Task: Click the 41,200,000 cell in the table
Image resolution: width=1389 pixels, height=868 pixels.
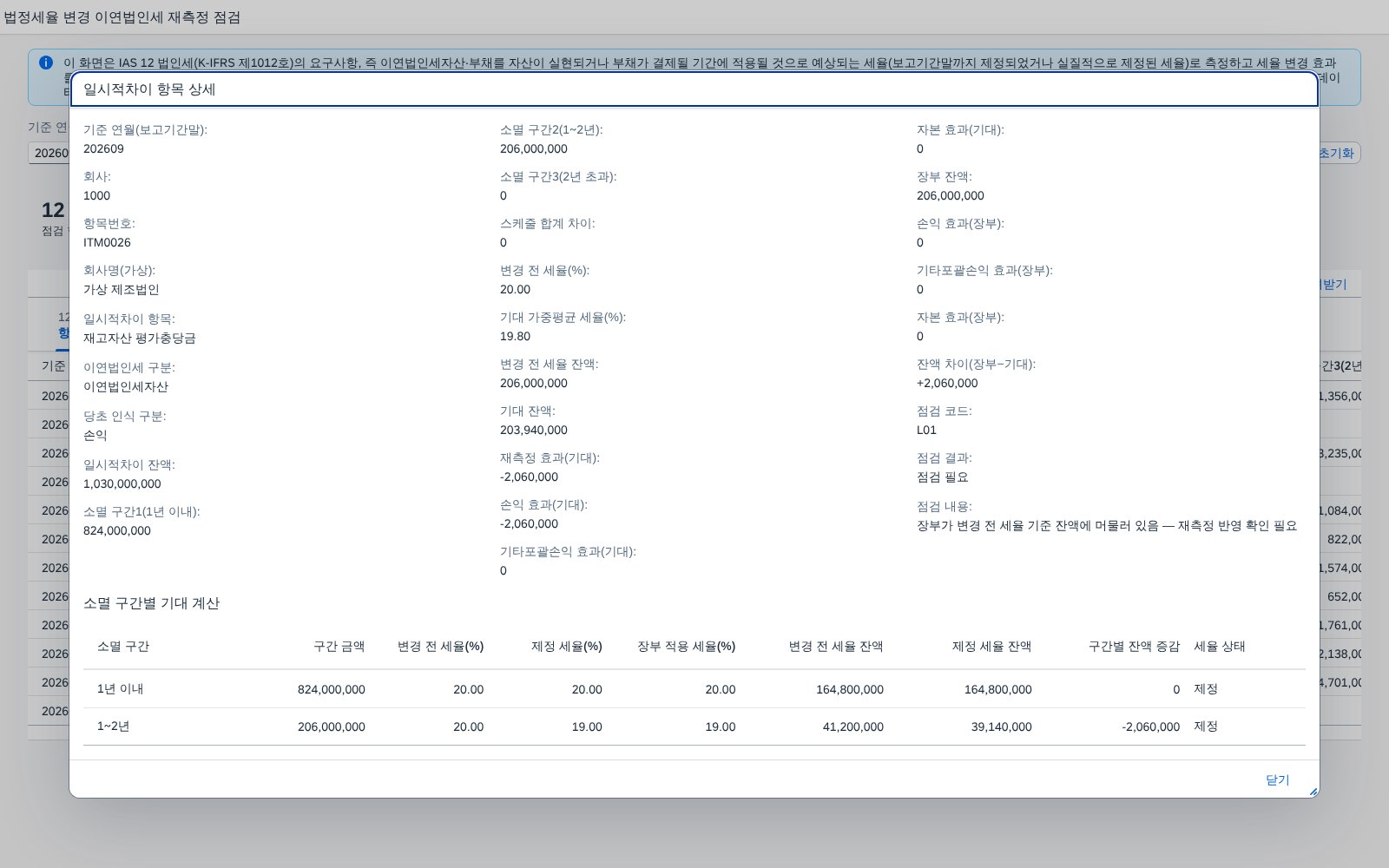Action: coord(853,727)
